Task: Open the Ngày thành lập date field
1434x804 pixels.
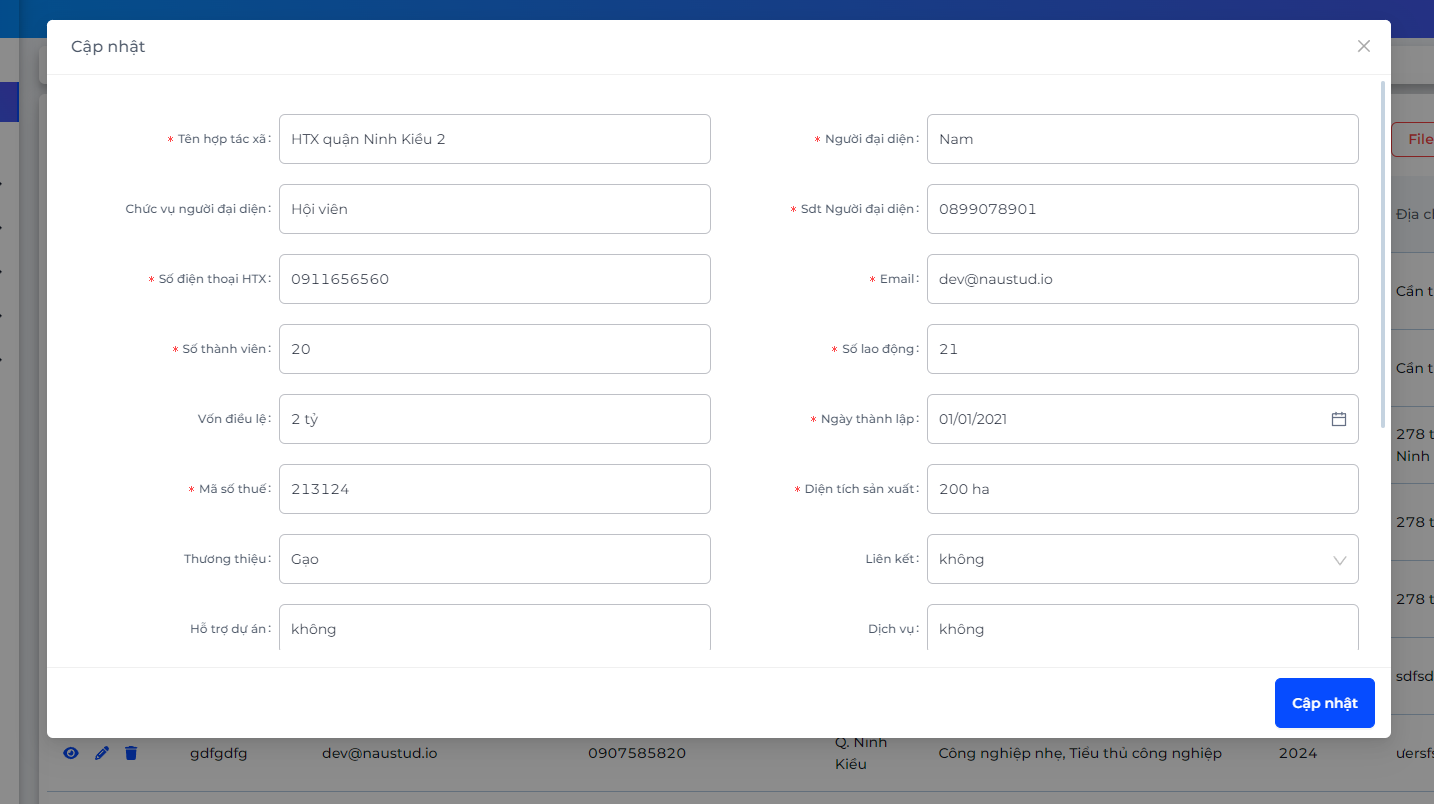Action: tap(1142, 419)
